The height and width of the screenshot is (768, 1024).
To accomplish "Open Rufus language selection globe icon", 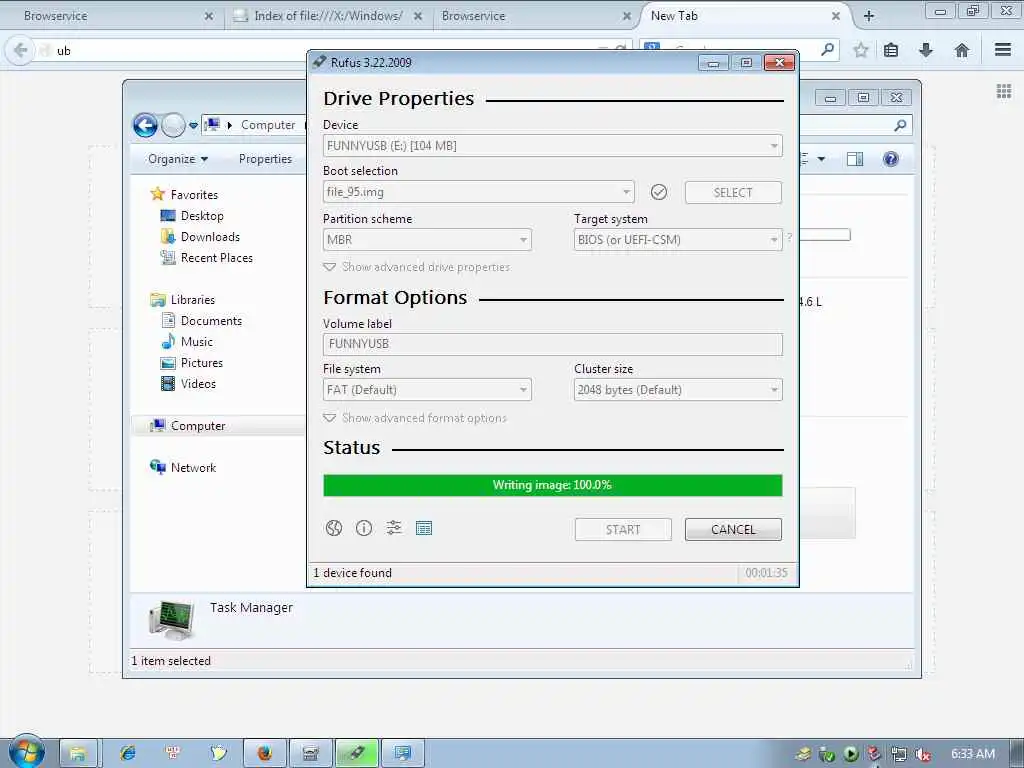I will point(334,528).
